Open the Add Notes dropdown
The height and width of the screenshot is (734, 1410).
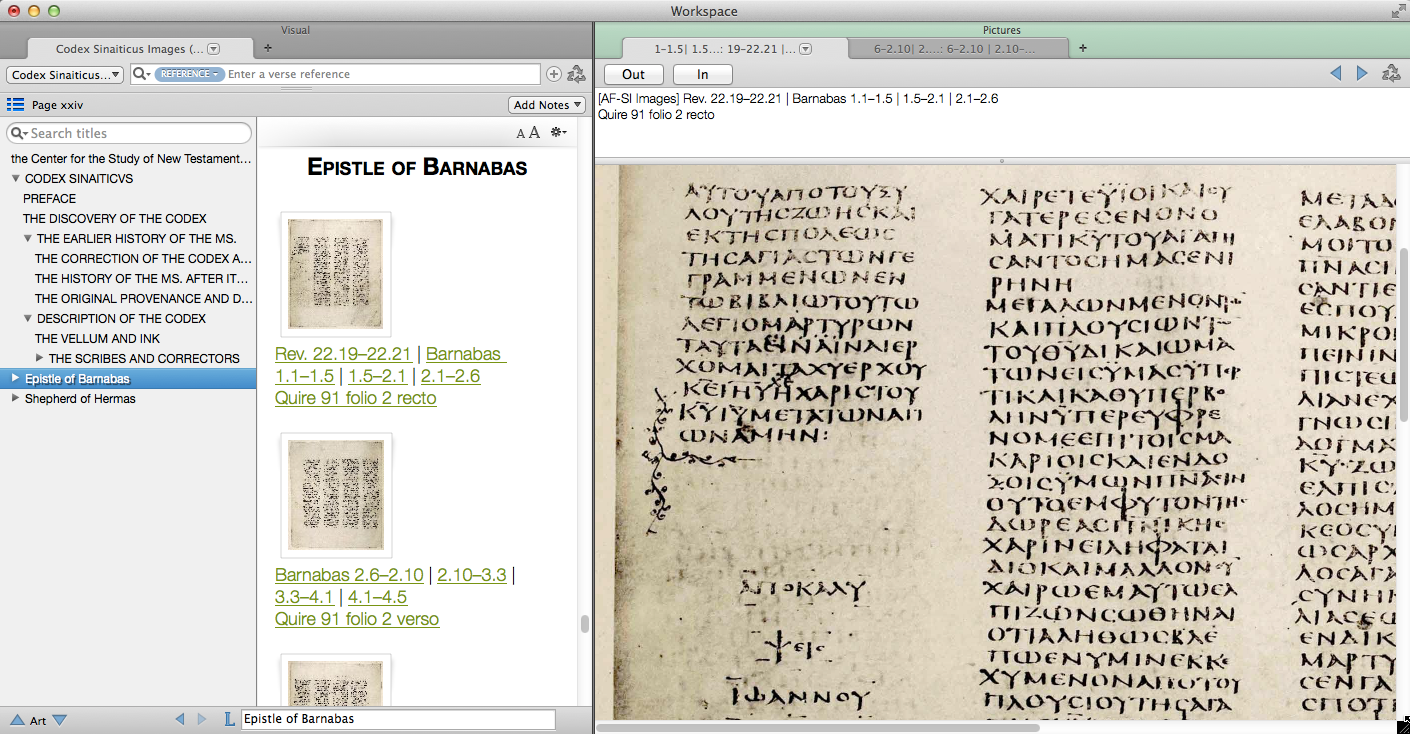point(547,105)
